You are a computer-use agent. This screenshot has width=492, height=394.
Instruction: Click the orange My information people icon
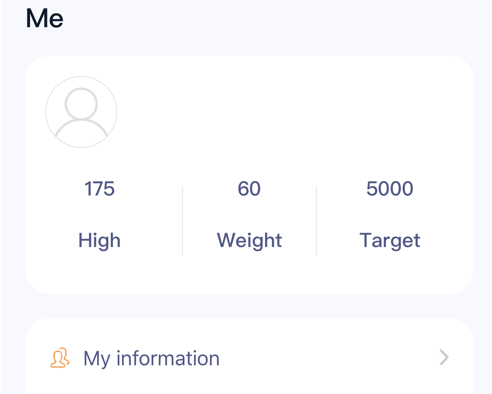pyautogui.click(x=60, y=358)
